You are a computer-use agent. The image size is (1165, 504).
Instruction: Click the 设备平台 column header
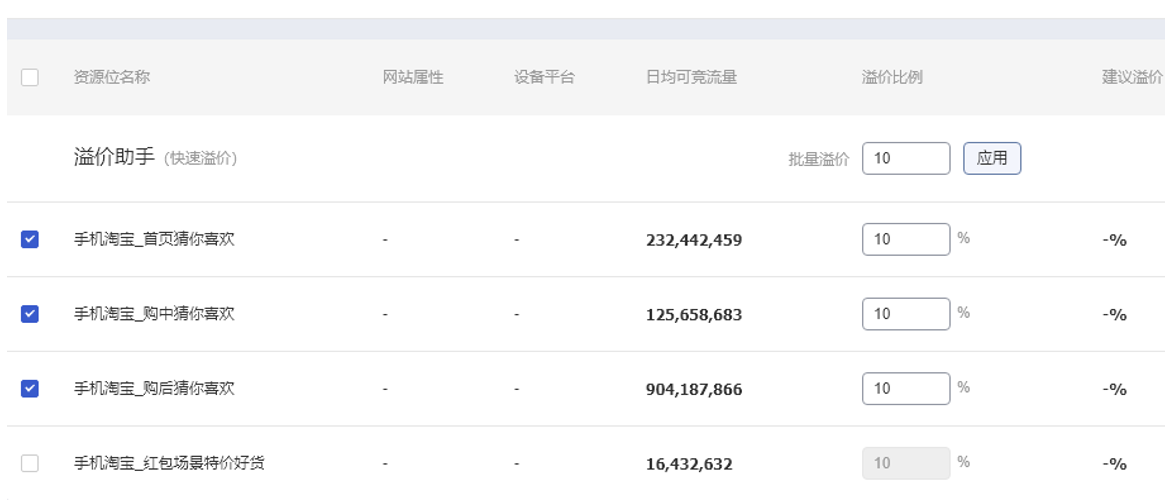545,77
